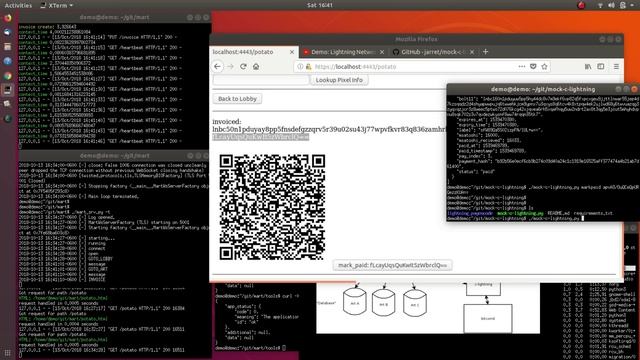Click the Lookup Pixel Info button

[x=339, y=80]
